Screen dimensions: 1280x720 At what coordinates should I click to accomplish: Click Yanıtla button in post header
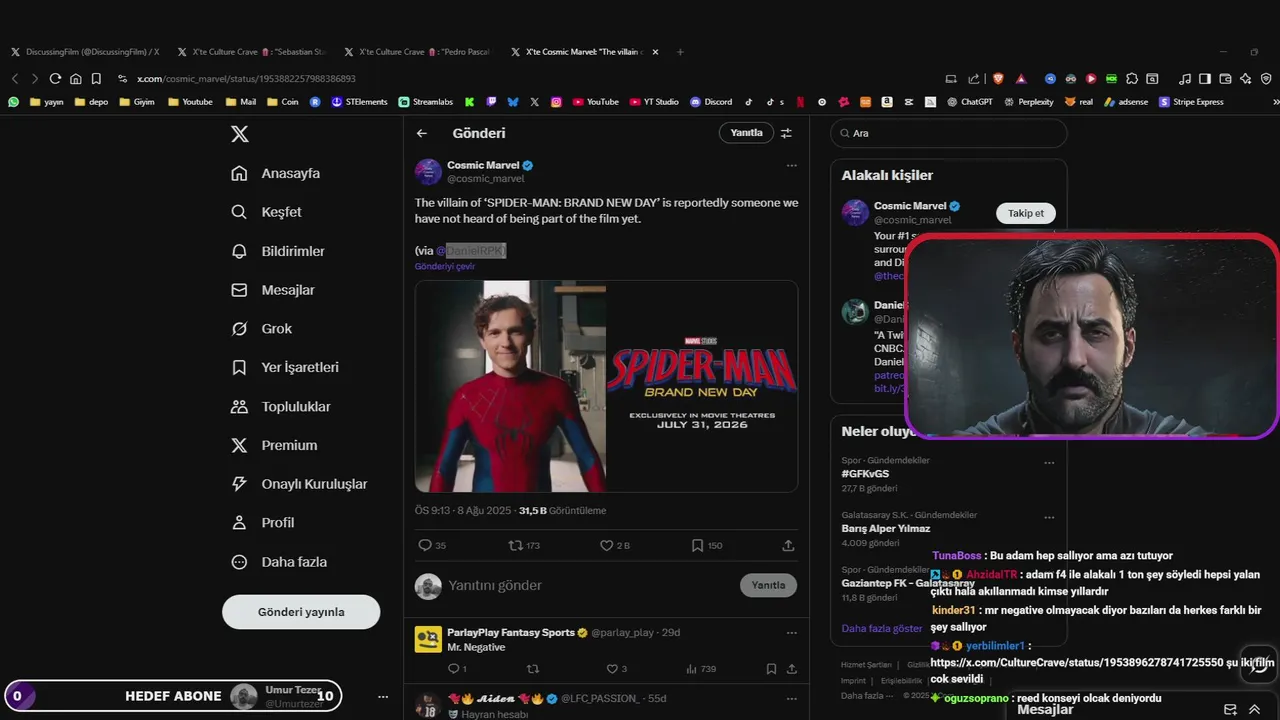point(746,133)
